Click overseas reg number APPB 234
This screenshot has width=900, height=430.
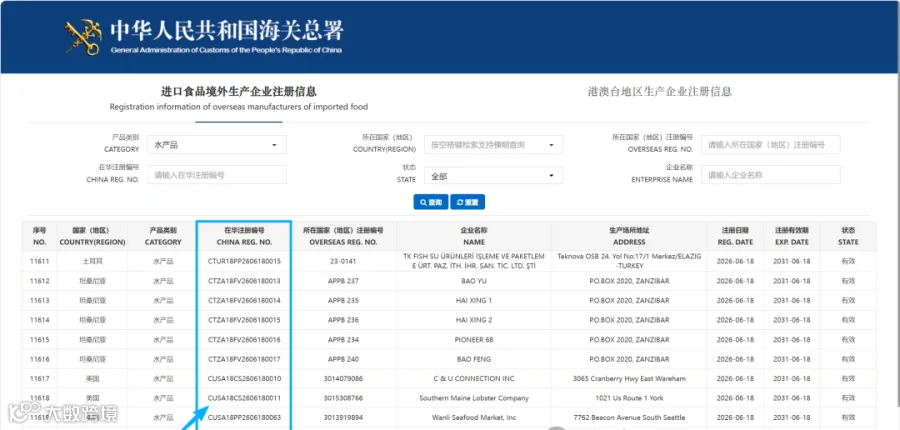[343, 339]
